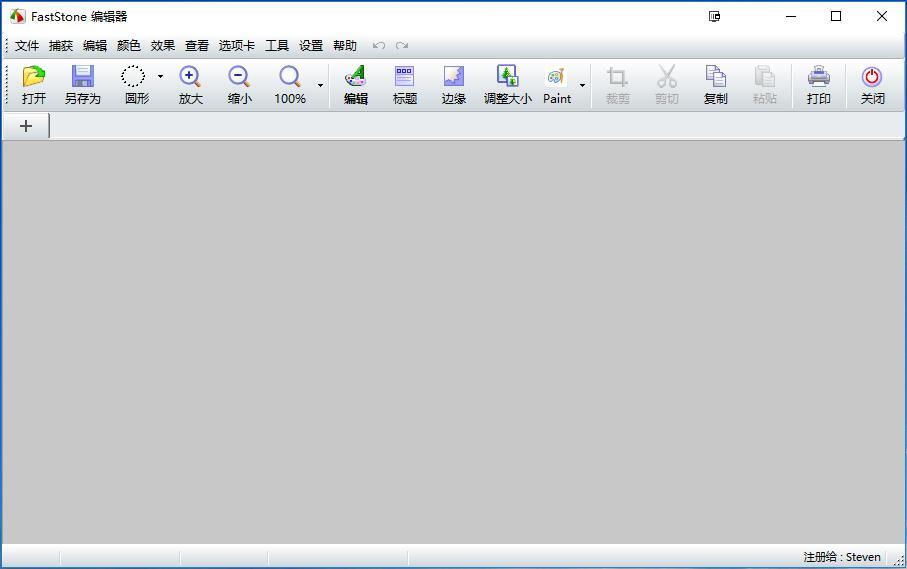907x569 pixels.
Task: Open the 选项卡 menu
Action: click(x=237, y=46)
